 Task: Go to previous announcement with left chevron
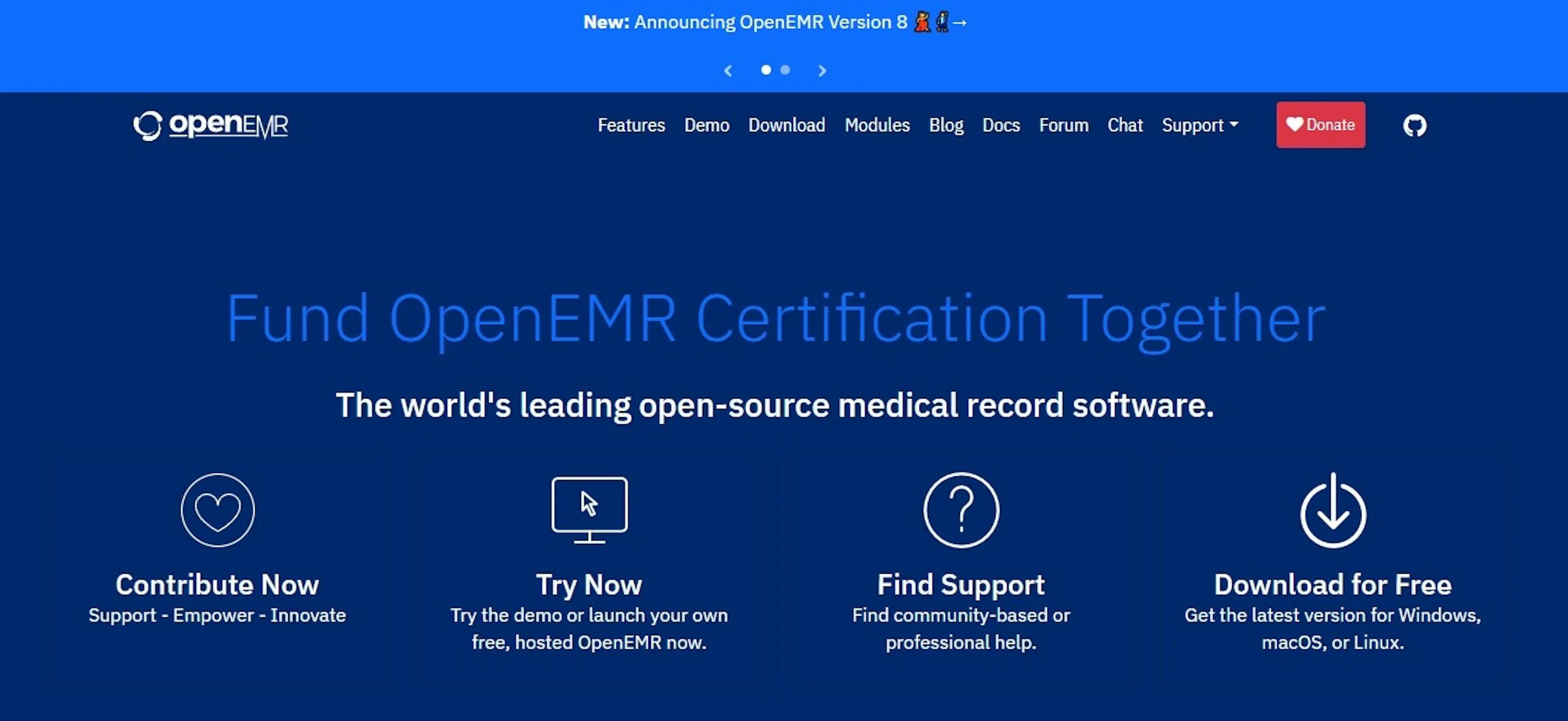tap(728, 71)
